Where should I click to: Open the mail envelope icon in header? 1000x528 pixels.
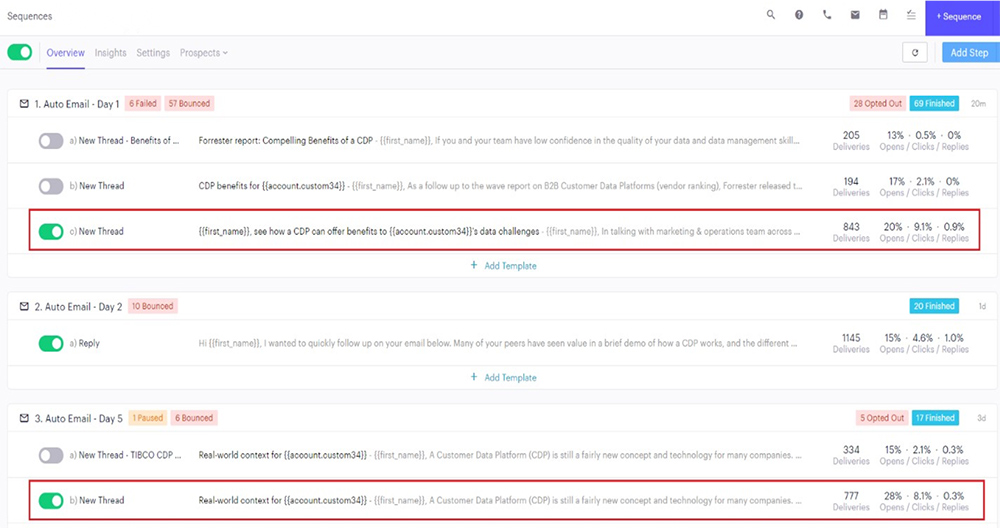tap(855, 15)
